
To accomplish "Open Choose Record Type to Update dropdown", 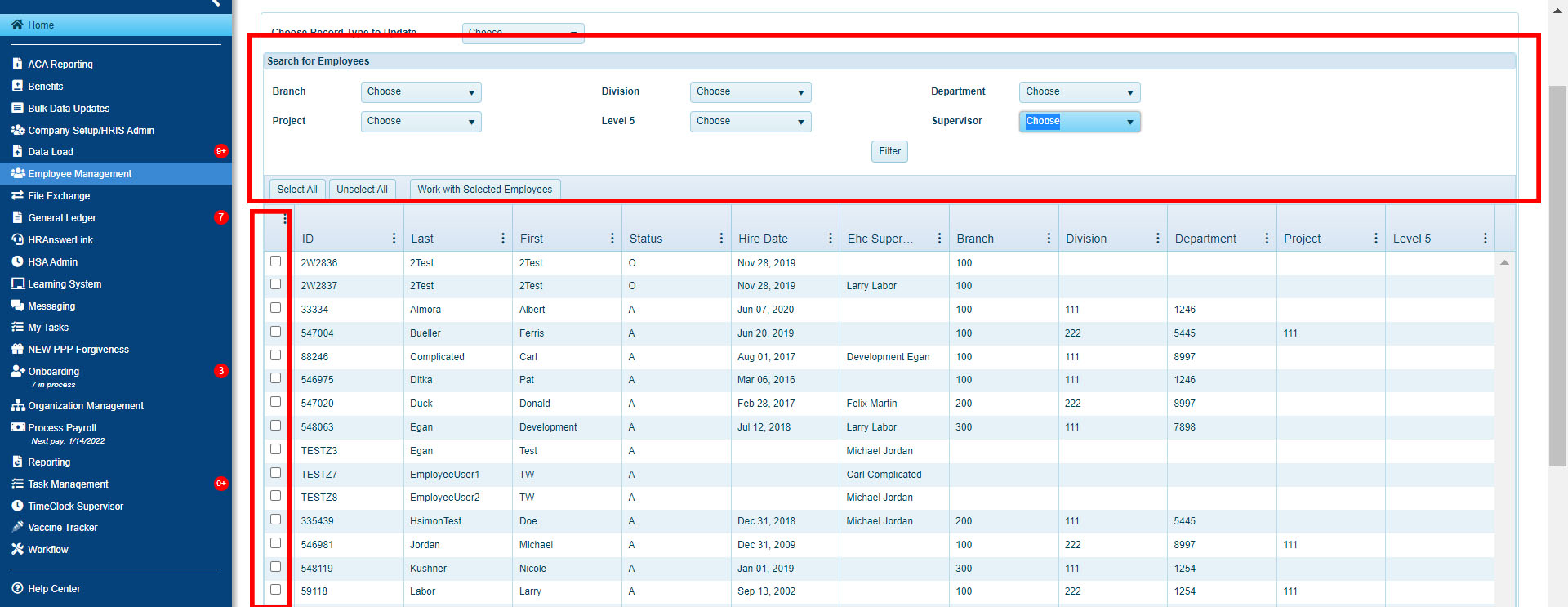I will 523,33.
